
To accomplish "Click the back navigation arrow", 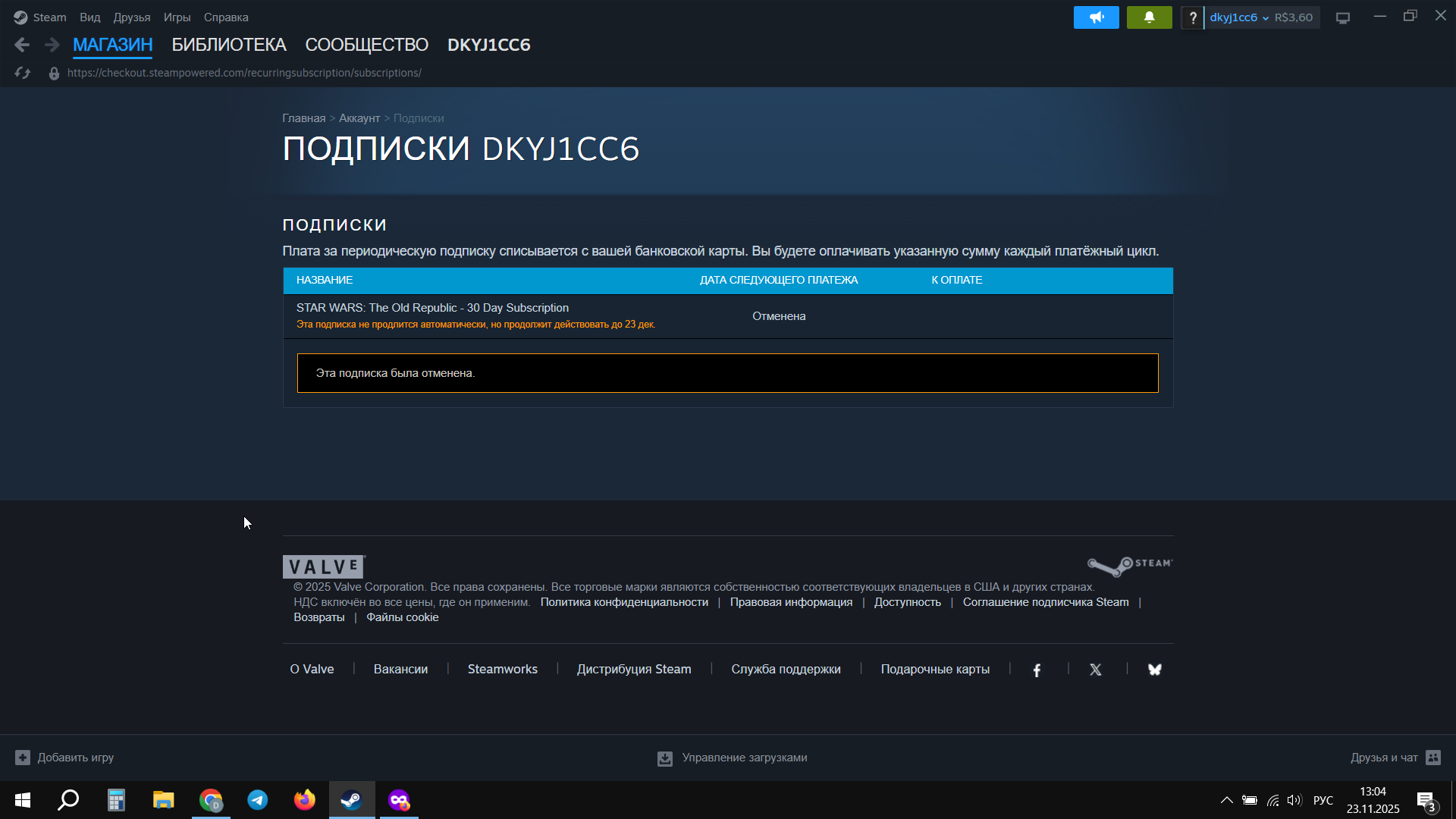I will [x=22, y=45].
